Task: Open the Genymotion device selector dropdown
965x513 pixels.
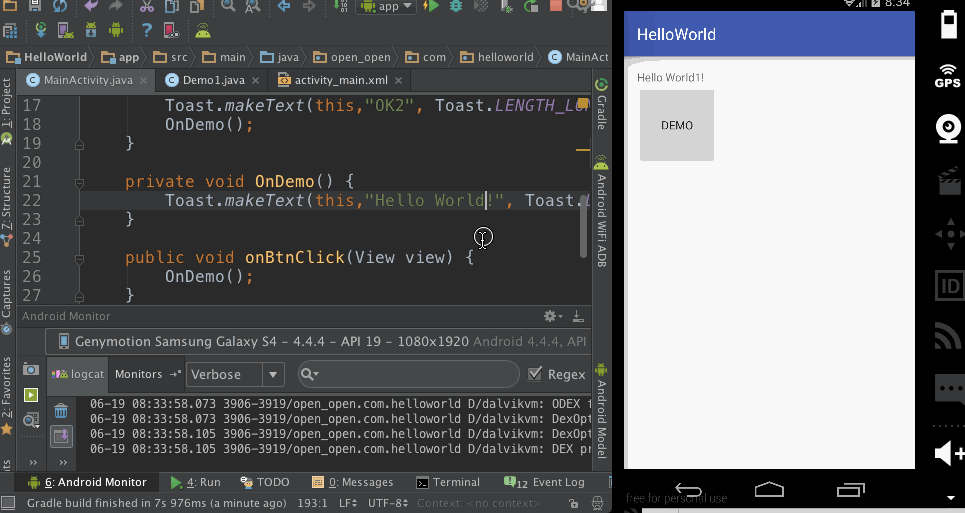Action: click(x=318, y=341)
